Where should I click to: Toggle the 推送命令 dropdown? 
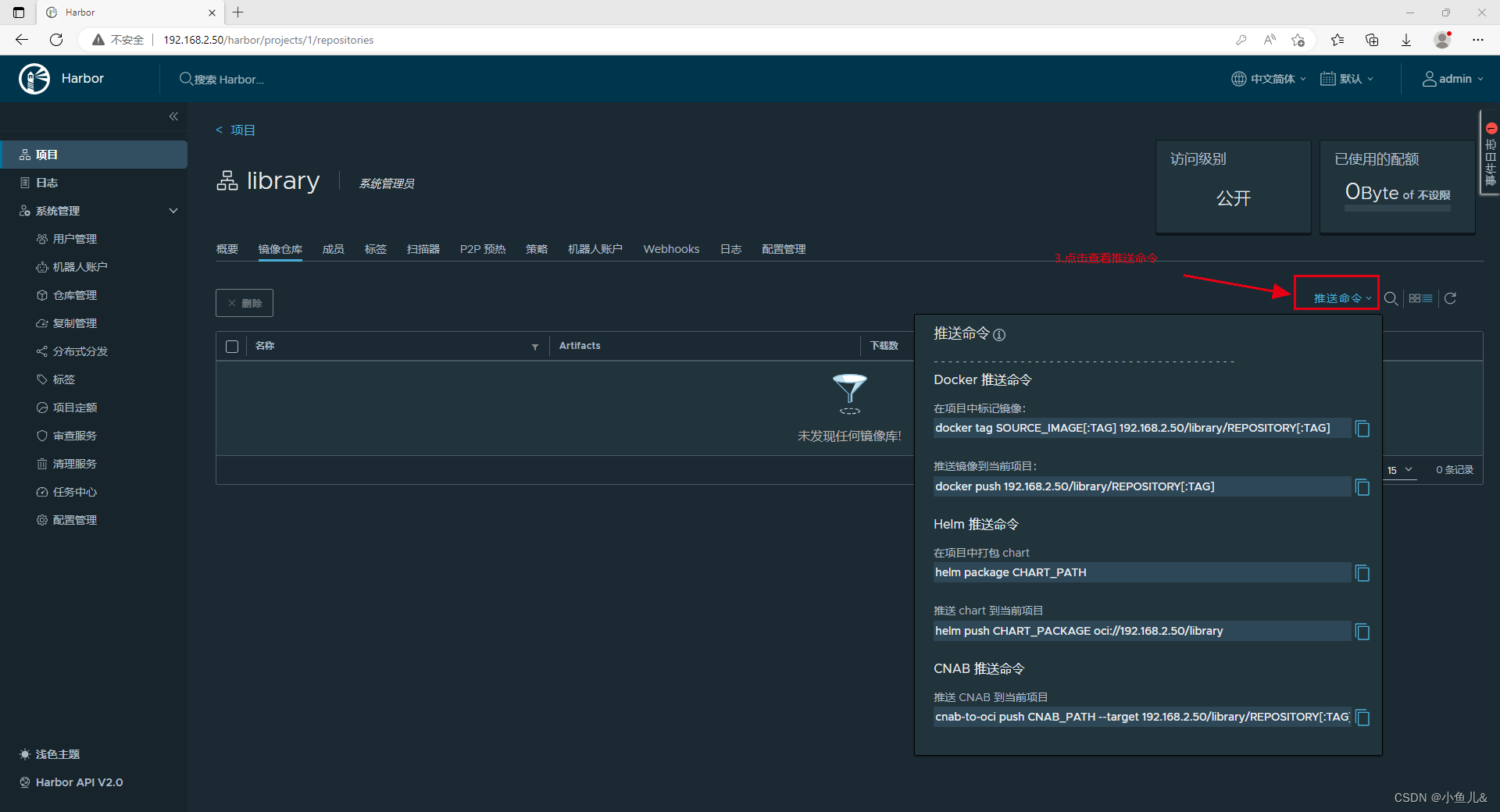(x=1342, y=298)
